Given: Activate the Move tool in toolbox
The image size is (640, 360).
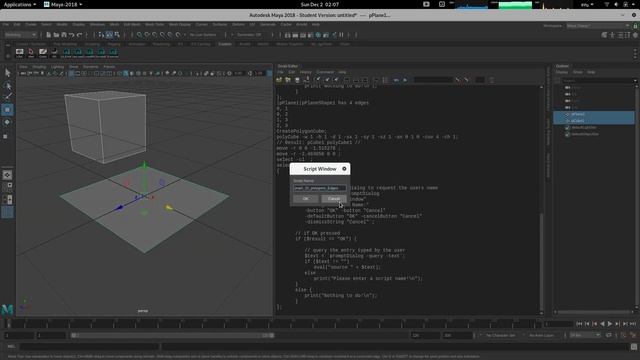Looking at the screenshot, I should coord(7,109).
